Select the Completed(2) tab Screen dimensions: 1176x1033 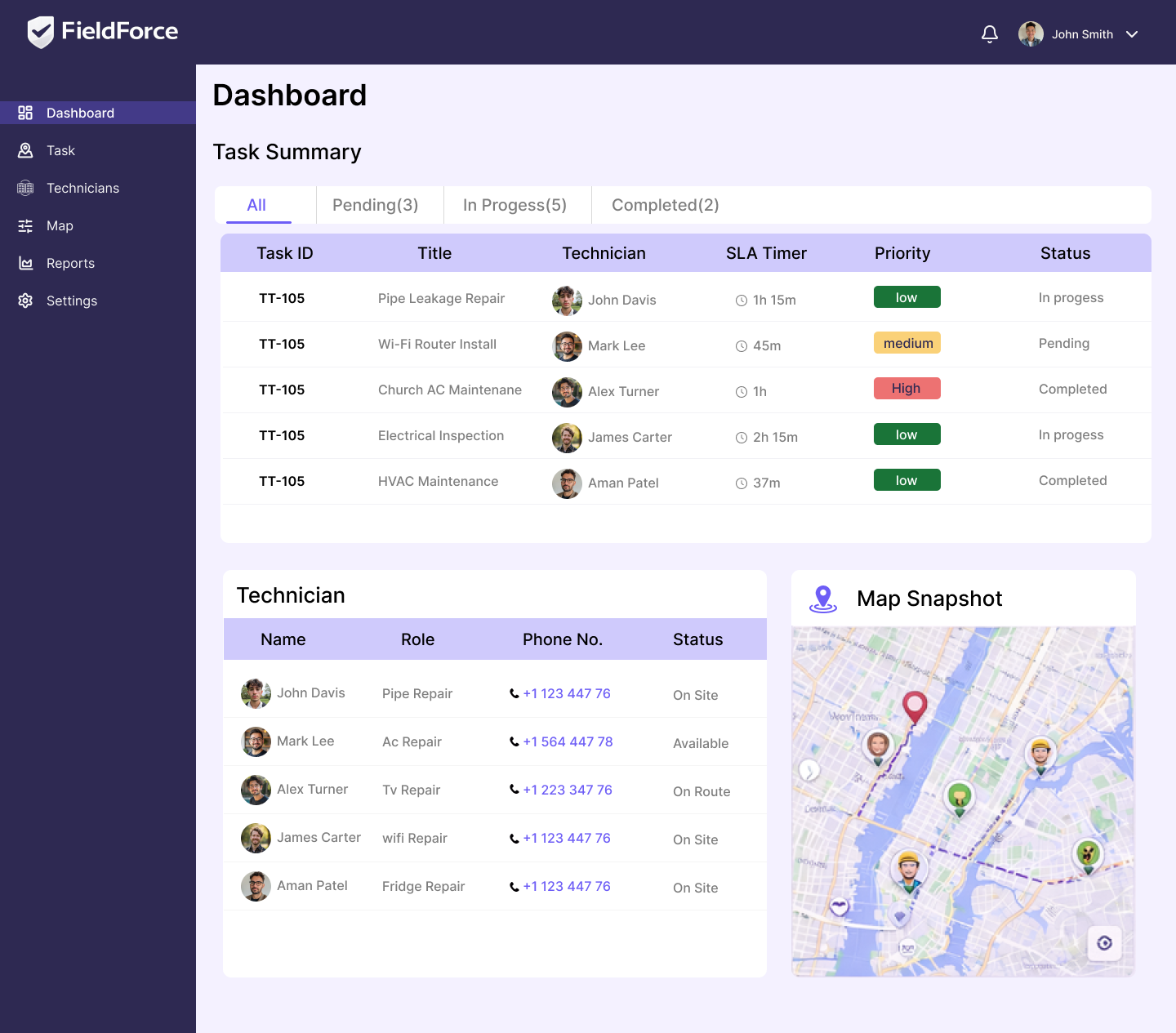[x=665, y=205]
